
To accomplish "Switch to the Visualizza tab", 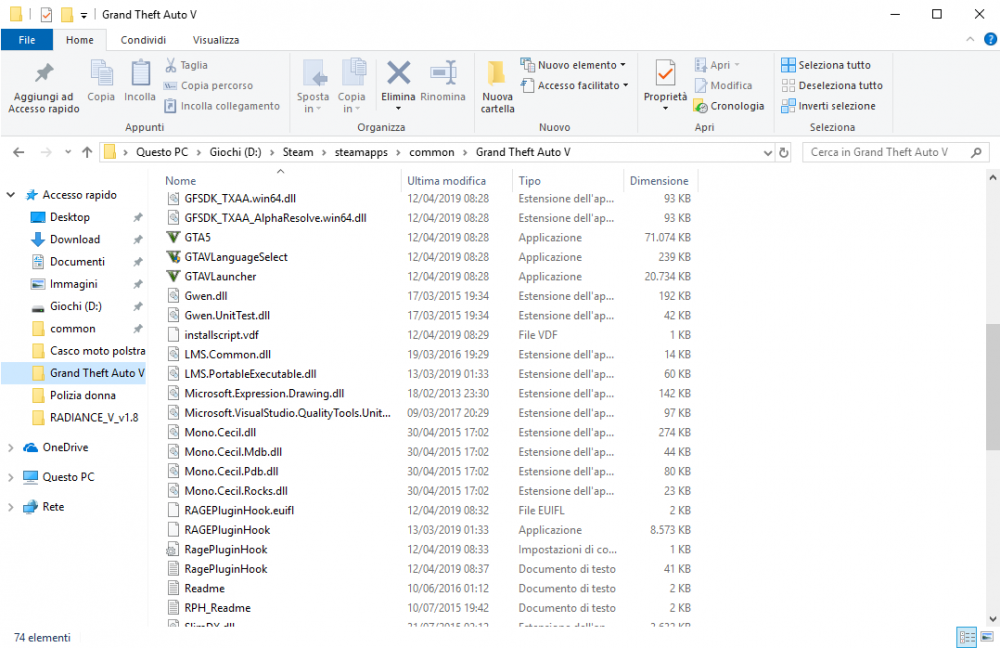I will 216,40.
